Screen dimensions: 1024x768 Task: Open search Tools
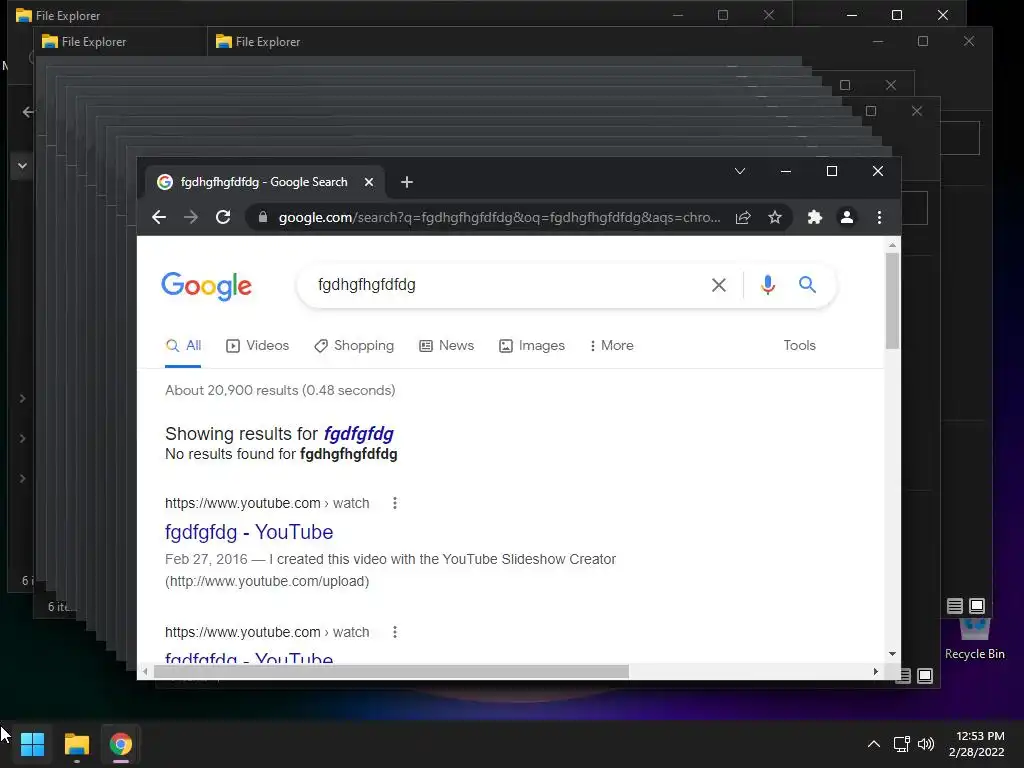click(x=799, y=345)
